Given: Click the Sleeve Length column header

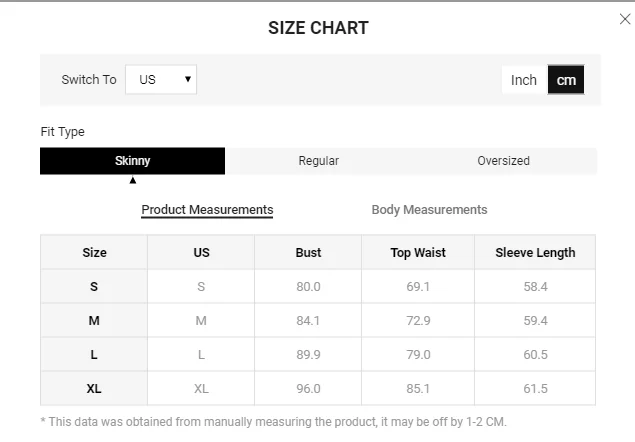Looking at the screenshot, I should point(535,253).
